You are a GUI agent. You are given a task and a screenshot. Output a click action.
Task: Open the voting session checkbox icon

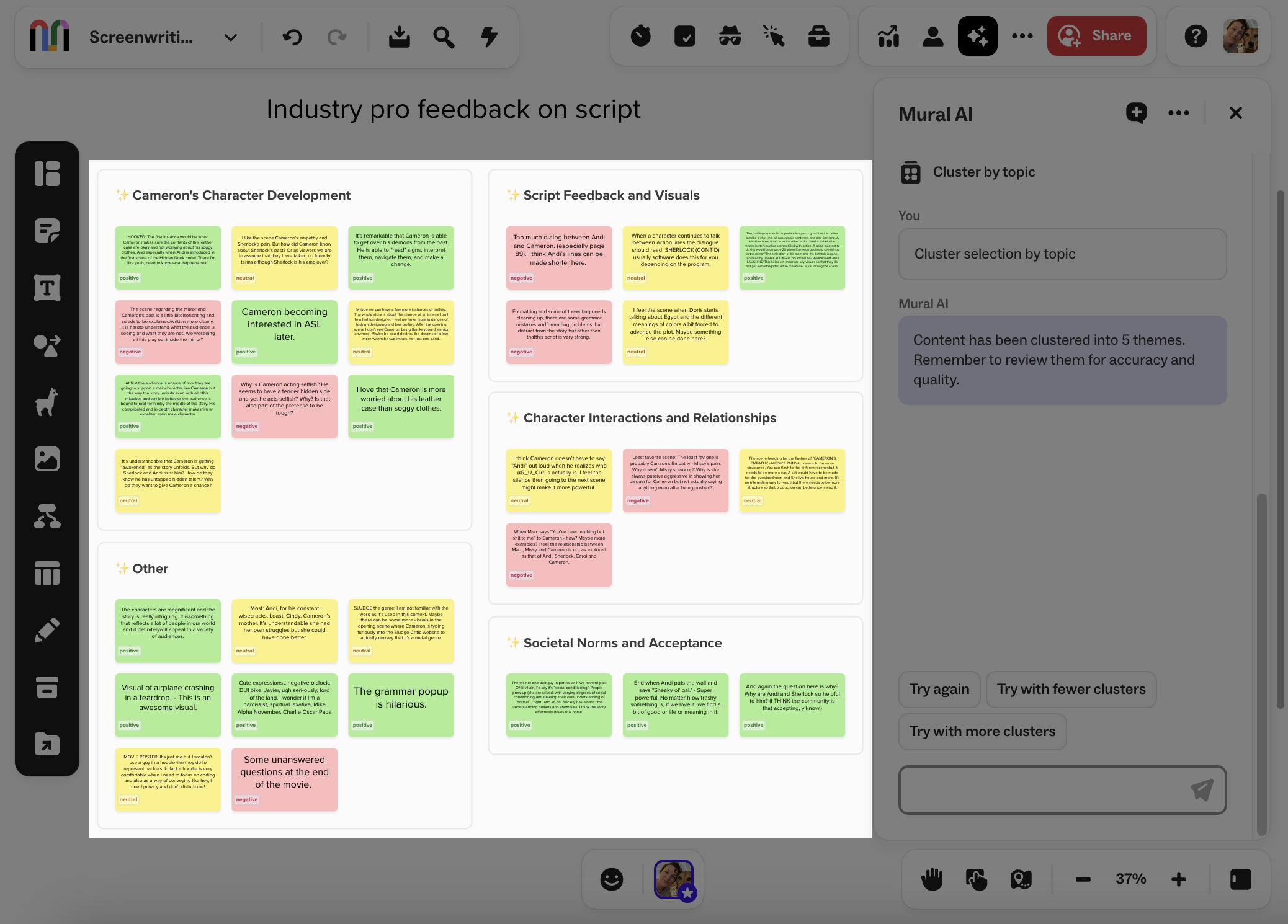tap(685, 36)
